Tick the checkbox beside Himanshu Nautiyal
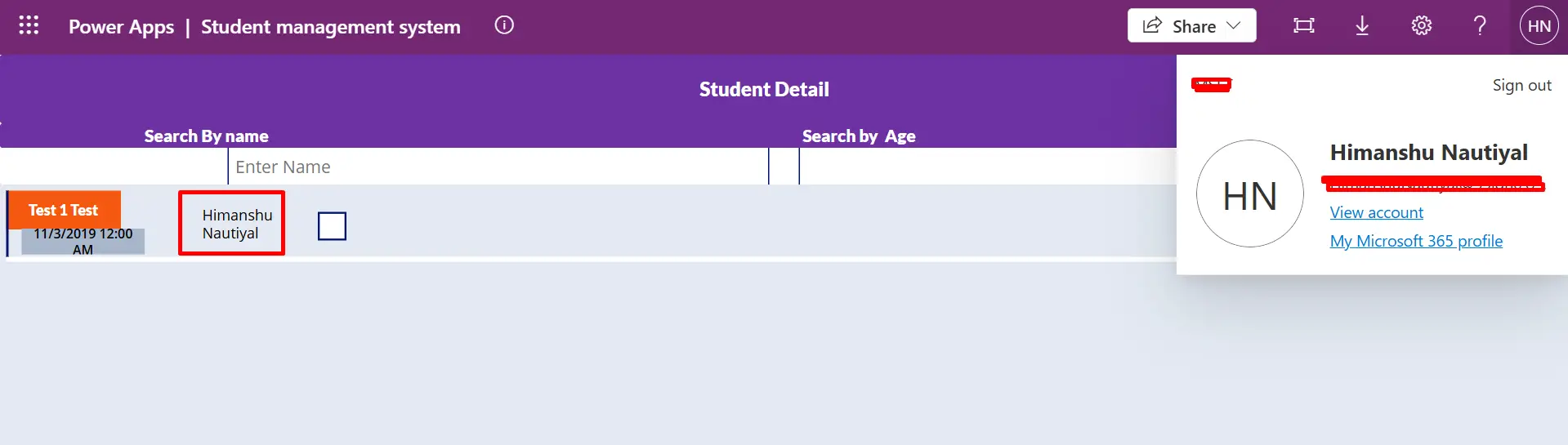Viewport: 1568px width, 445px height. (332, 226)
